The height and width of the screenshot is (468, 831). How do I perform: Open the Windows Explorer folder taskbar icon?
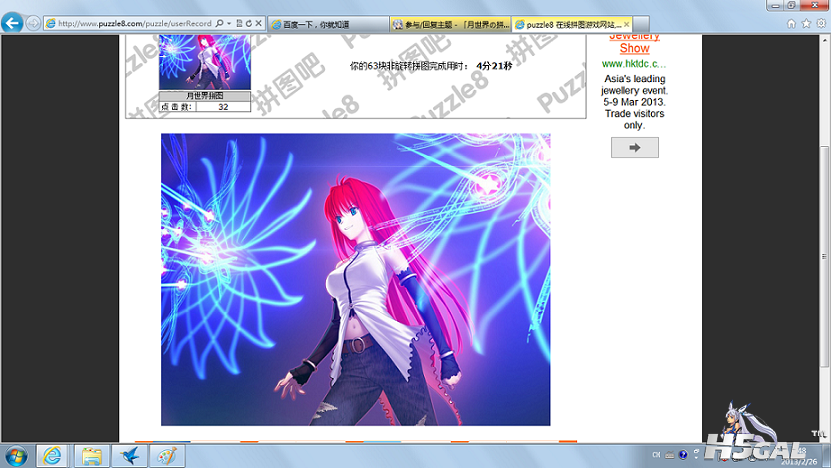(91, 456)
